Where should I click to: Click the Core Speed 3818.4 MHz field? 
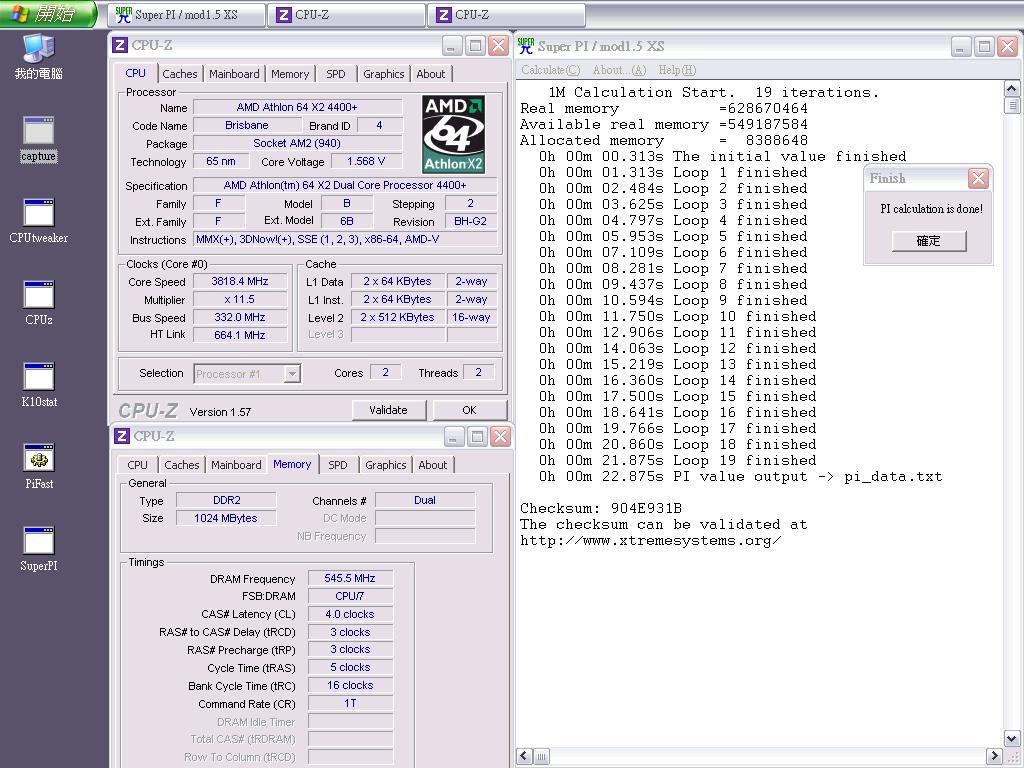(x=240, y=281)
